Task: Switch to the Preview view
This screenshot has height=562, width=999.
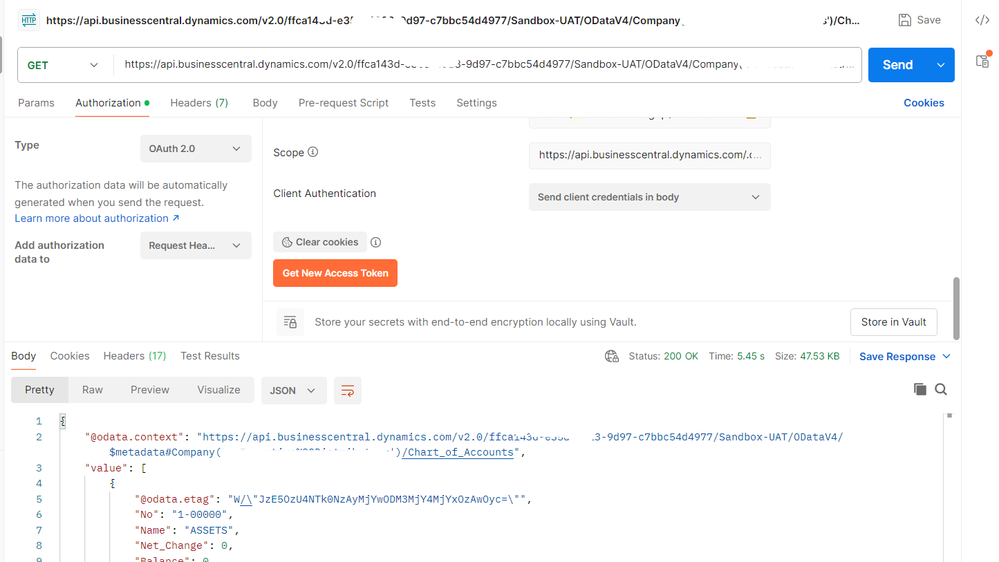Action: coord(150,390)
